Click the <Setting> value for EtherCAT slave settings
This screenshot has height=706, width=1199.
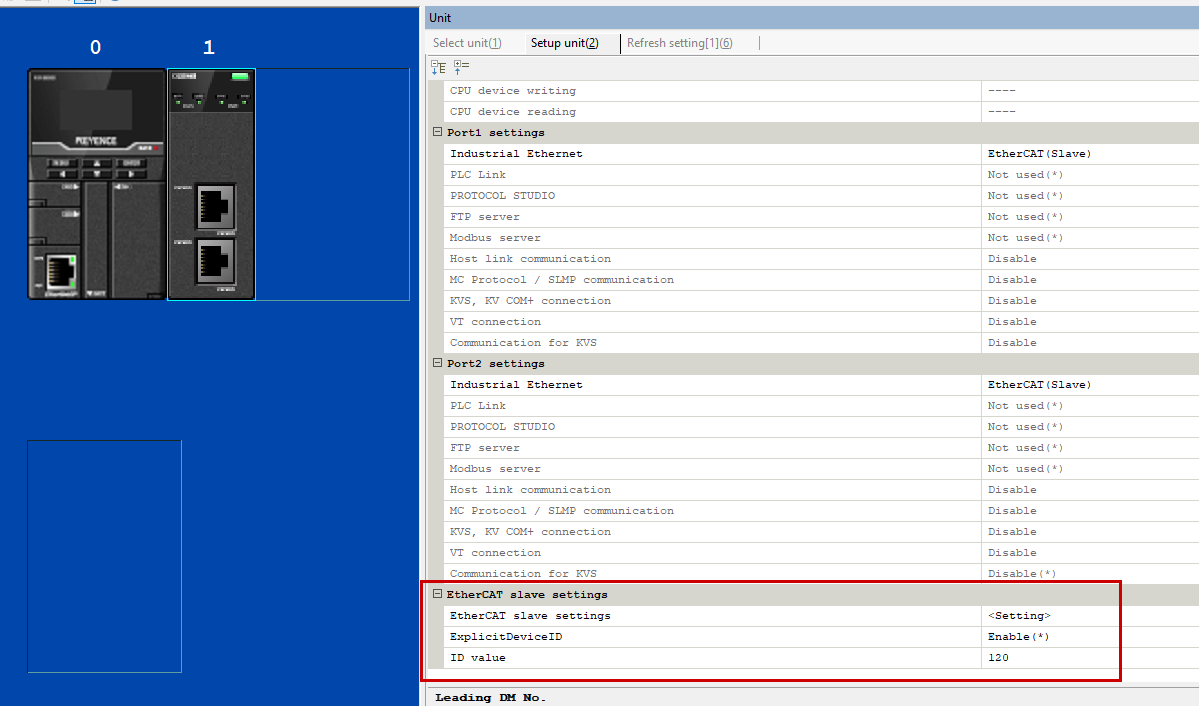pyautogui.click(x=1019, y=616)
